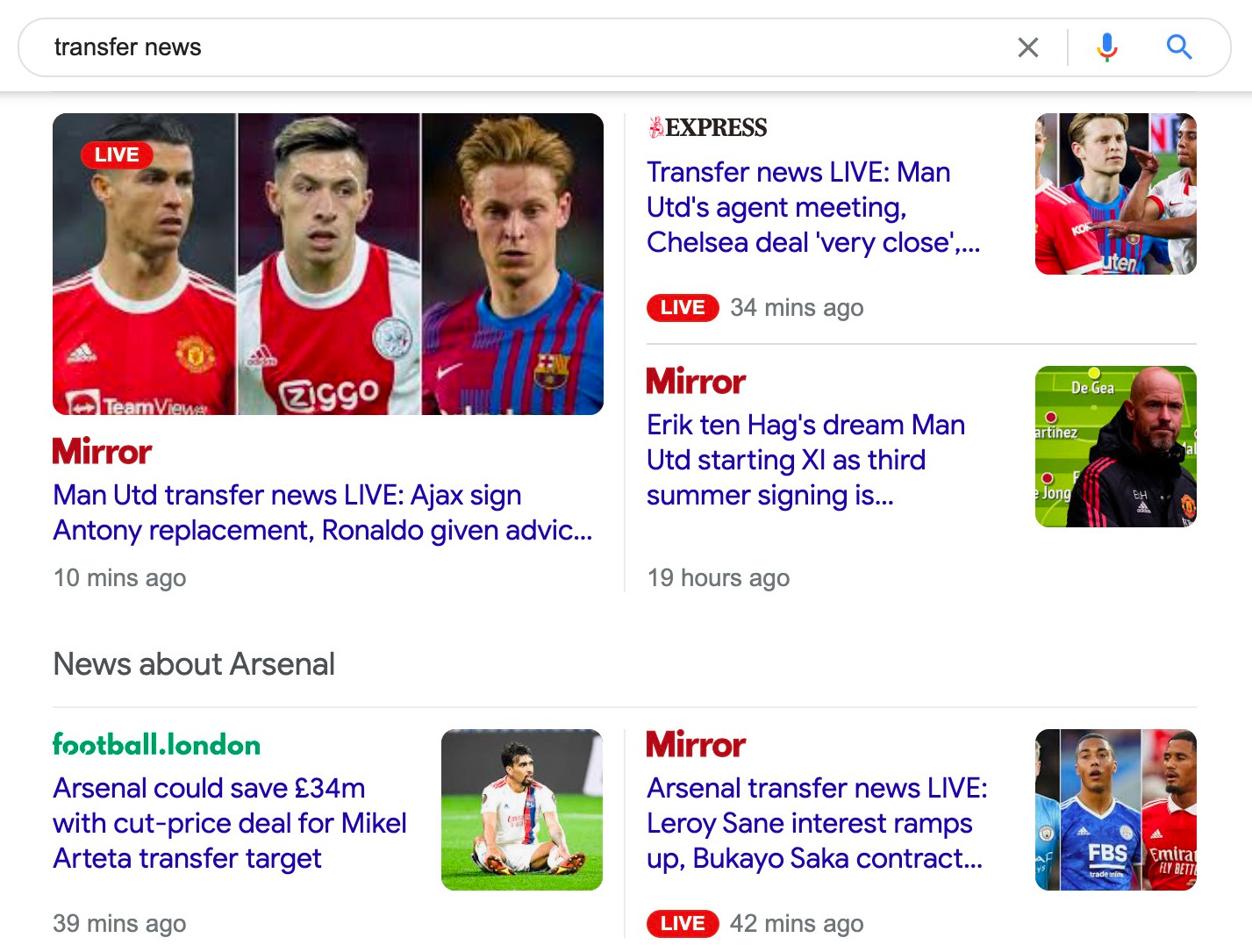
Task: Click the LIVE badge on the Ronaldo image
Action: point(117,154)
